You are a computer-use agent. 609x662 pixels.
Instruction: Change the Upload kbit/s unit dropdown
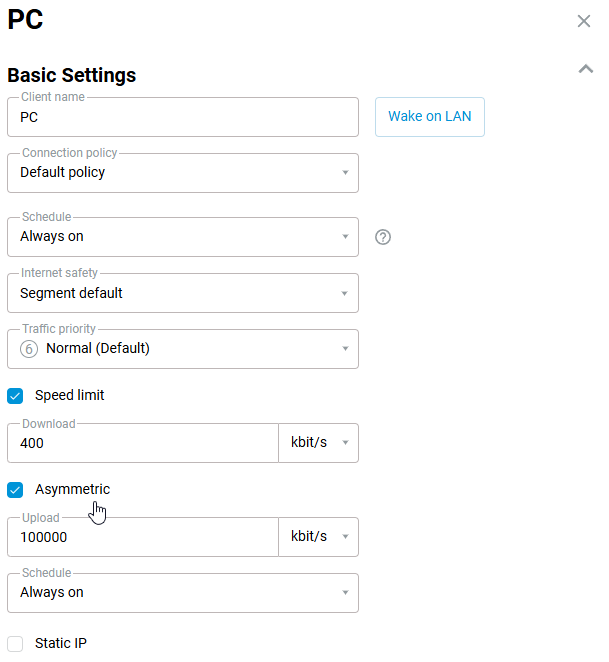point(318,537)
